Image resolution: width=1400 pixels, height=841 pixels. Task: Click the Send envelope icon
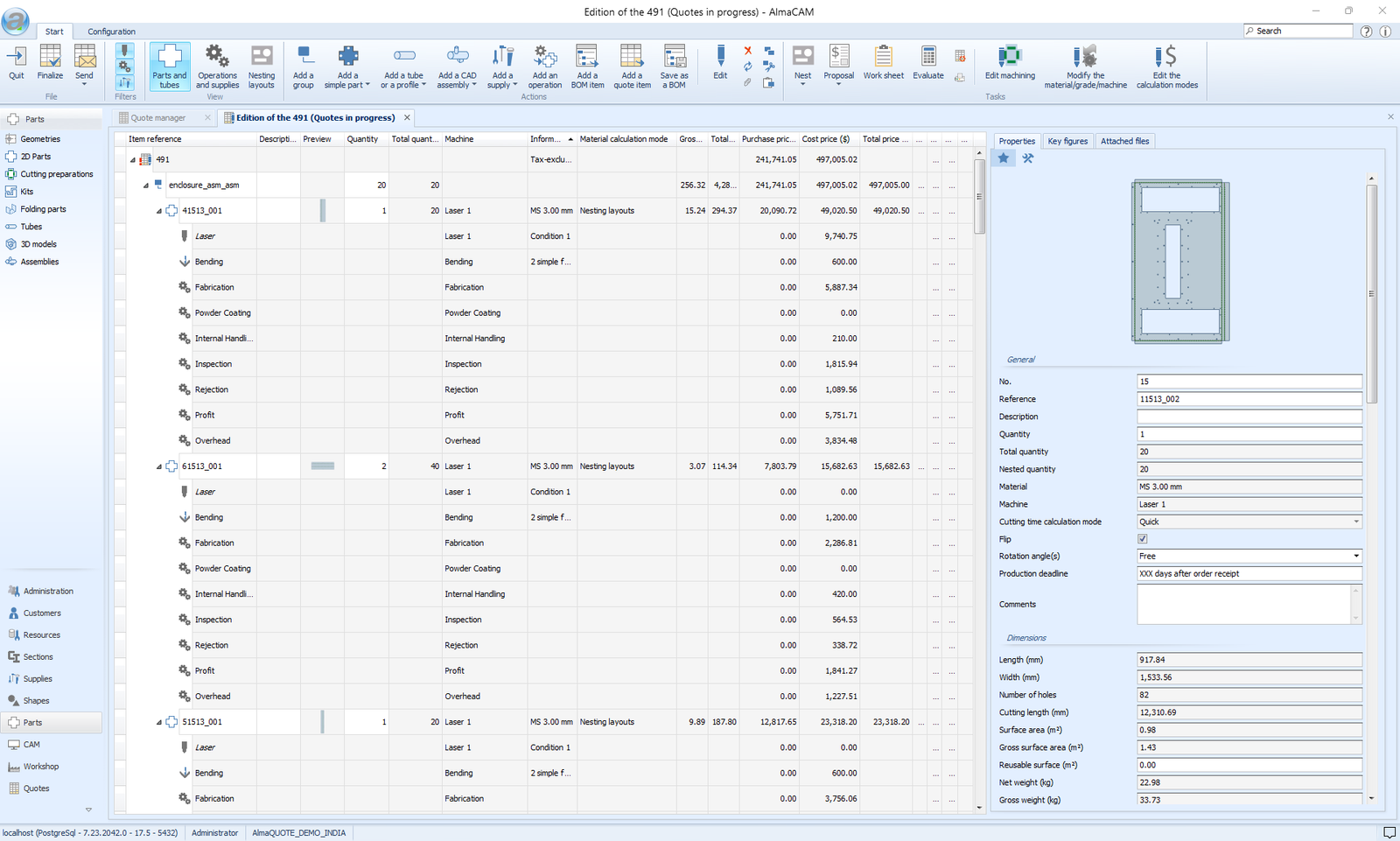[x=84, y=57]
